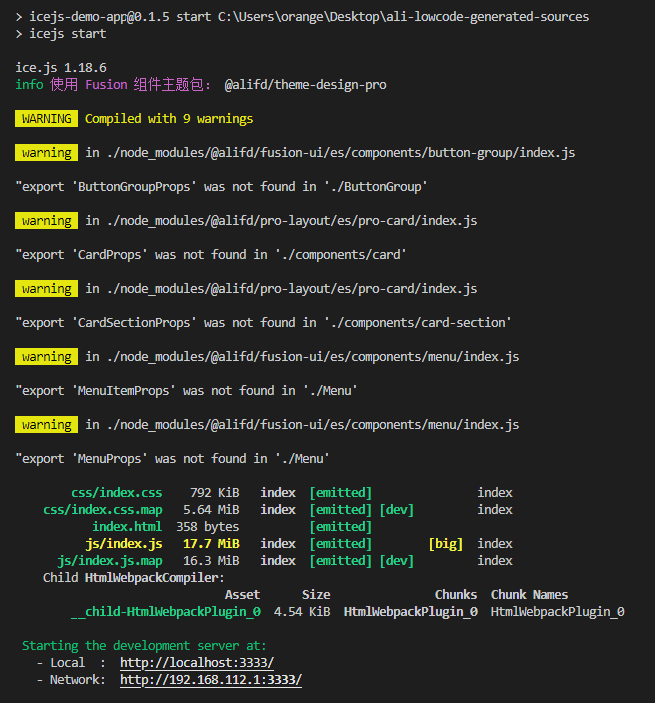Click the MenuItemProps not found message
655x703 pixels.
pos(187,391)
